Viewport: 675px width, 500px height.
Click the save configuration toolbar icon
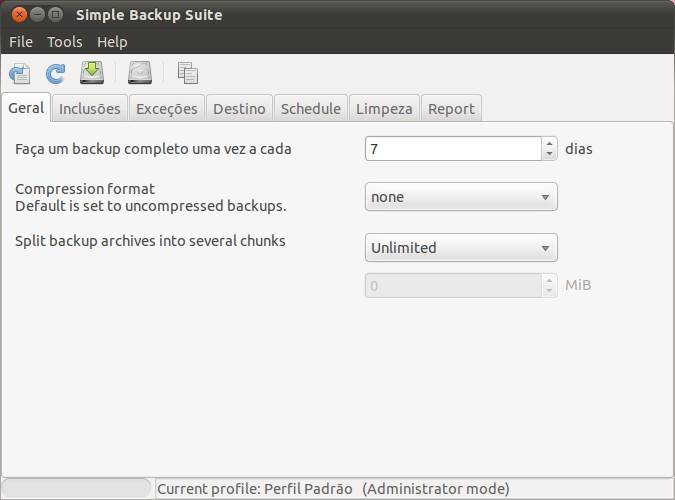tap(20, 74)
